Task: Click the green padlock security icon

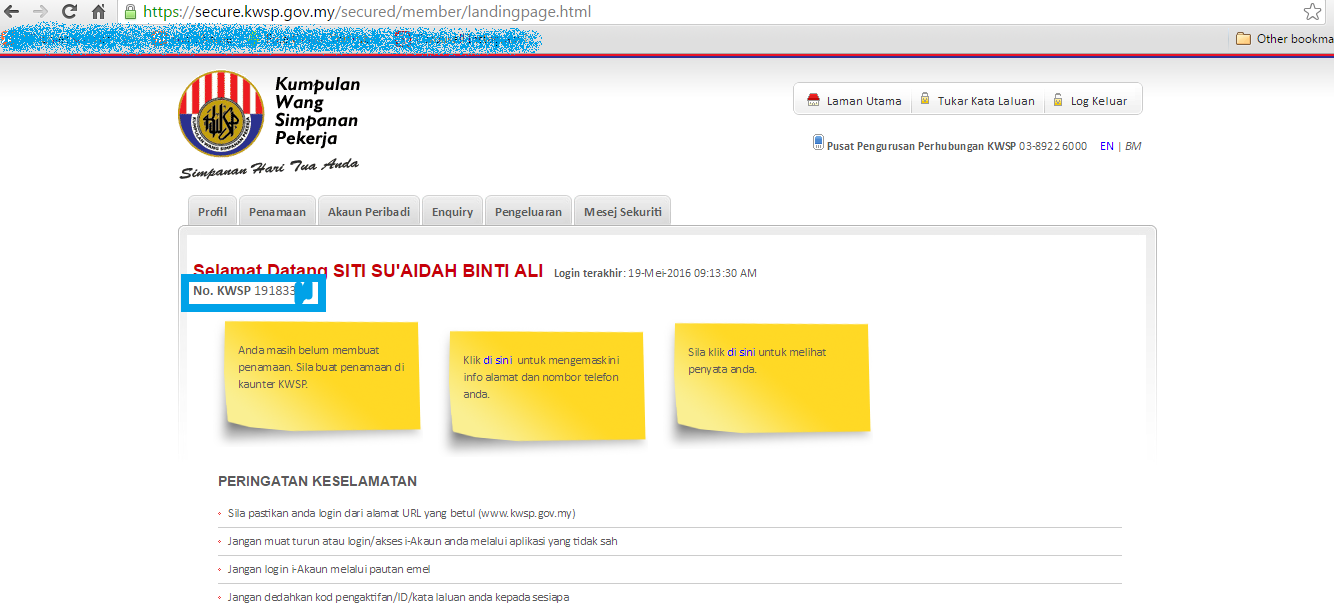Action: point(130,12)
